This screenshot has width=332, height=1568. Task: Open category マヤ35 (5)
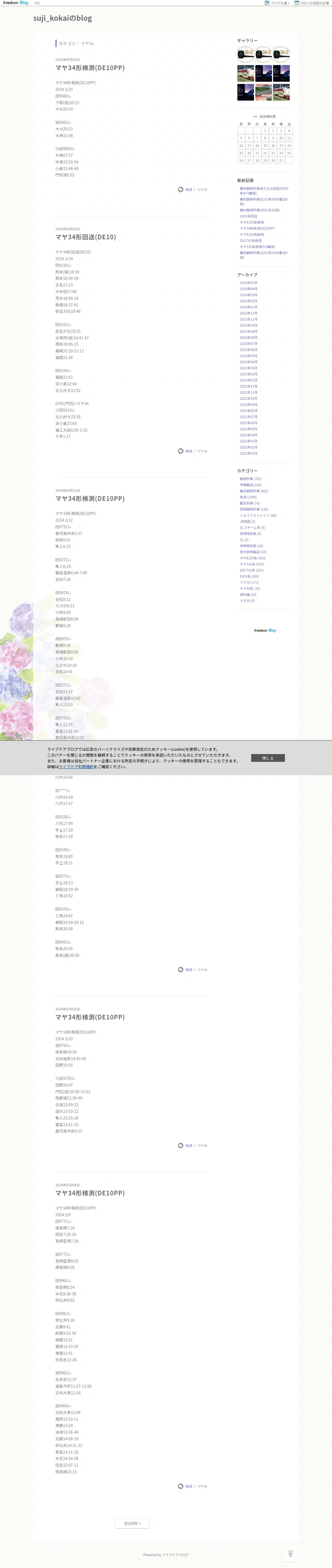pos(248,601)
